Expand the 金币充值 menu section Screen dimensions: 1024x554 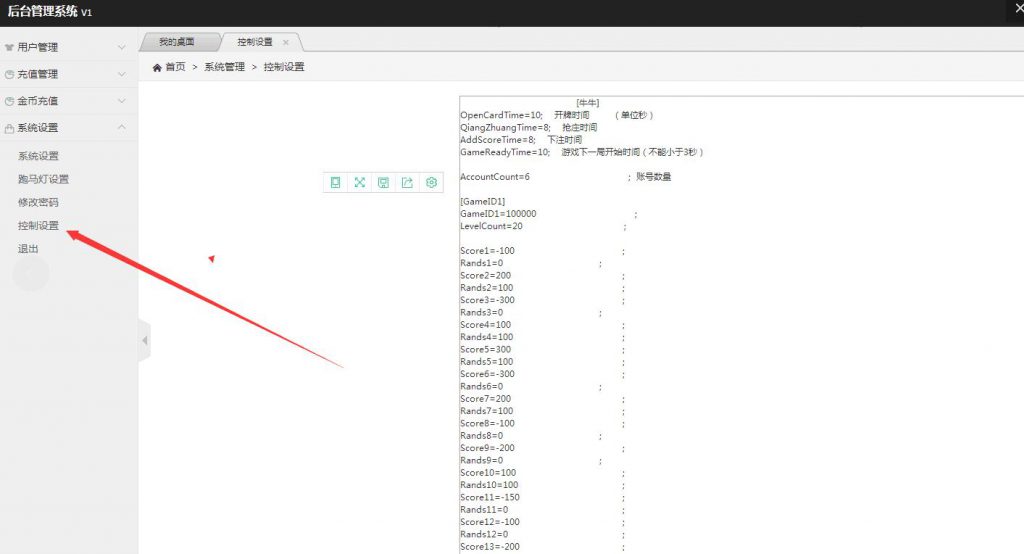(x=68, y=101)
